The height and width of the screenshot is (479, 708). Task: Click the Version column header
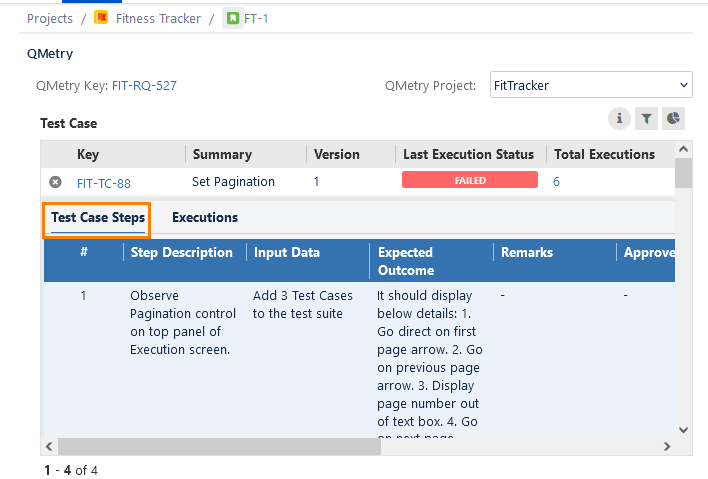pos(337,154)
